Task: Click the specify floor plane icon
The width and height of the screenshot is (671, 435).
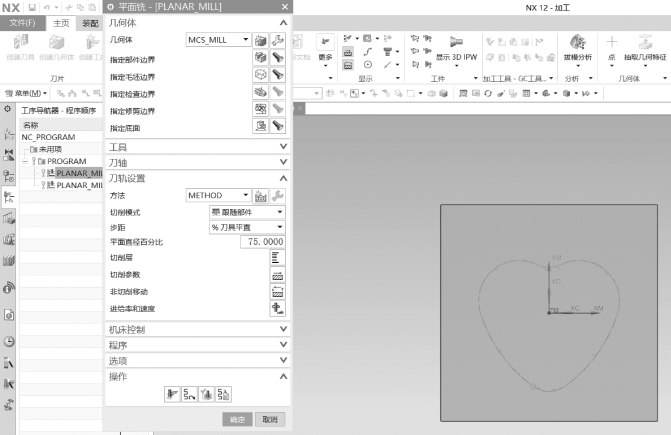Action: [x=260, y=126]
